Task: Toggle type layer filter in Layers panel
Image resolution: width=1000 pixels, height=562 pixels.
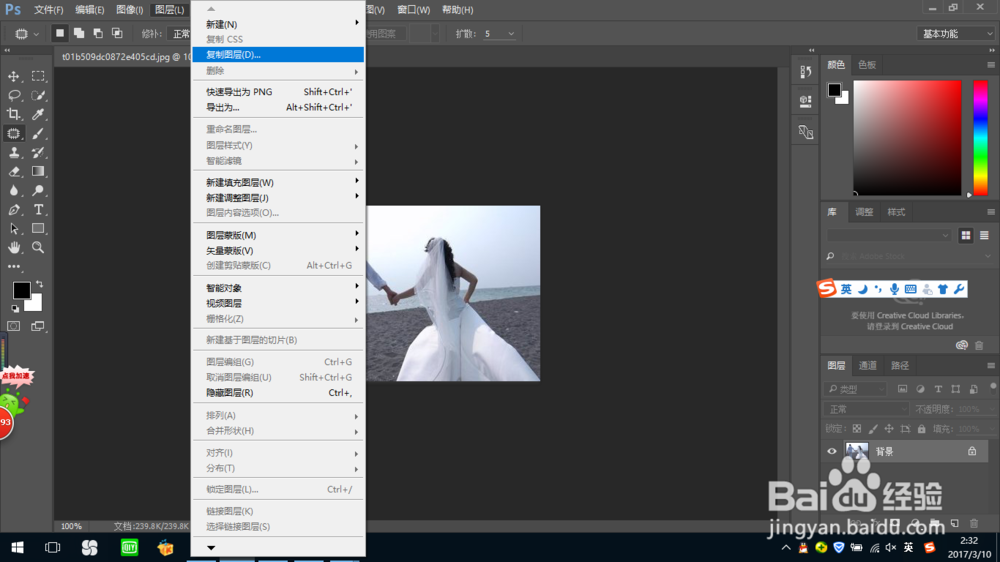Action: (938, 389)
